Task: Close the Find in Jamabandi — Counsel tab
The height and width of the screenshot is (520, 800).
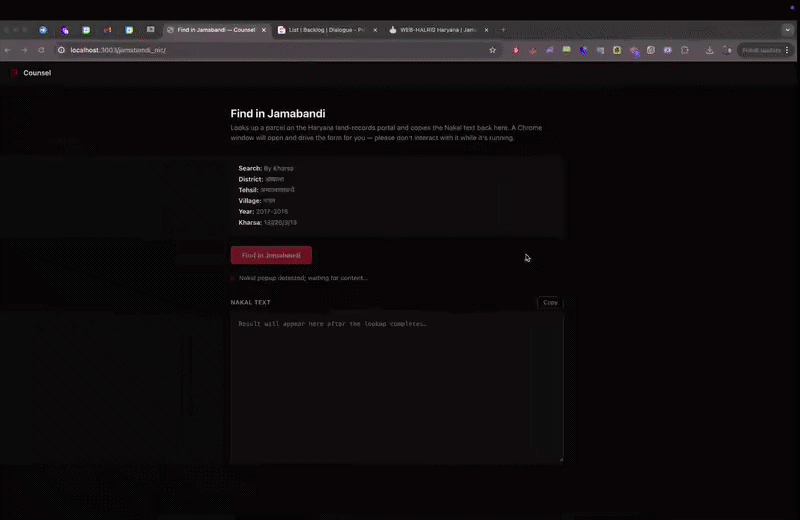Action: 264,30
